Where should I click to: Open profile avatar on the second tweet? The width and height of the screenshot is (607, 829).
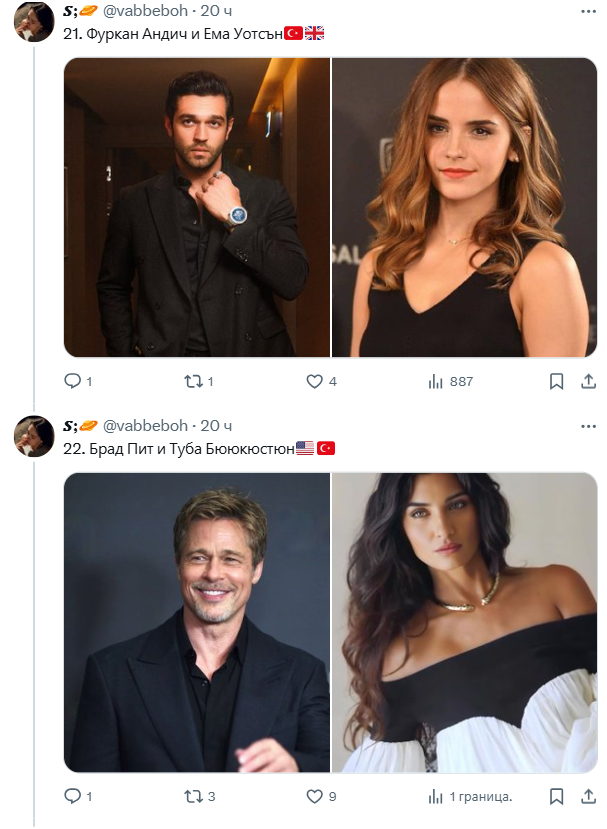point(34,436)
